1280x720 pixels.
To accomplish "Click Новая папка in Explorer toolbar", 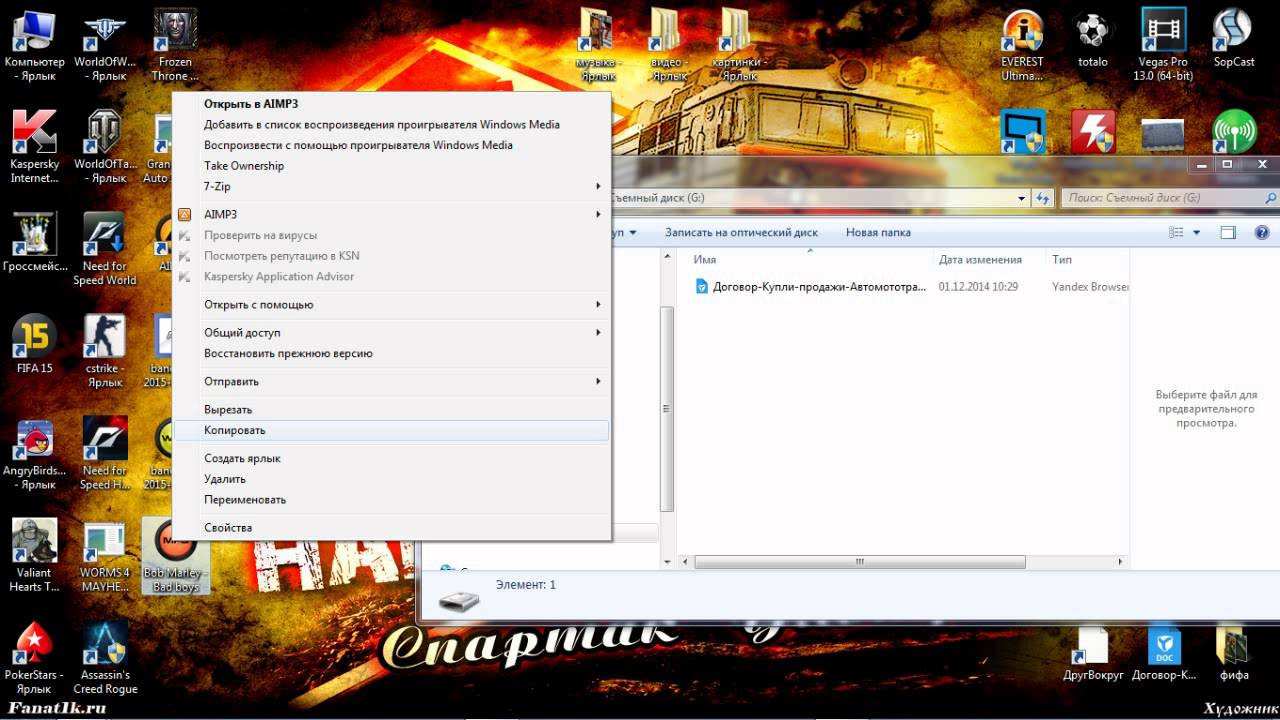I will (x=878, y=232).
